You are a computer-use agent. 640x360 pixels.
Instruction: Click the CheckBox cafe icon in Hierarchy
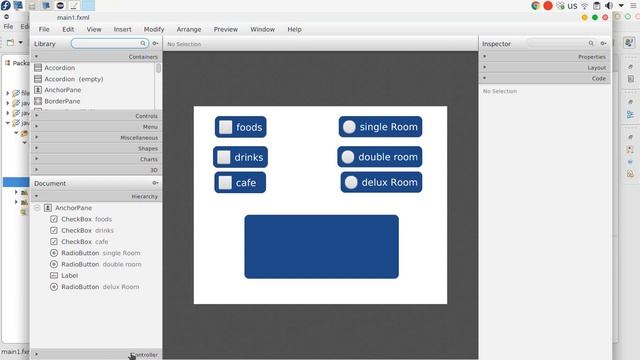(54, 242)
